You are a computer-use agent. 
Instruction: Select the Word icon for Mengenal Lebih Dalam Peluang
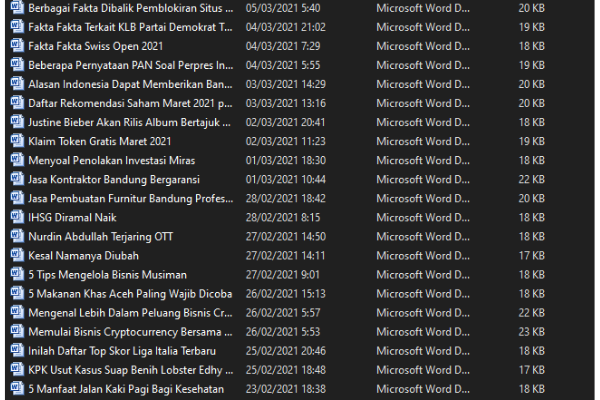(x=17, y=312)
